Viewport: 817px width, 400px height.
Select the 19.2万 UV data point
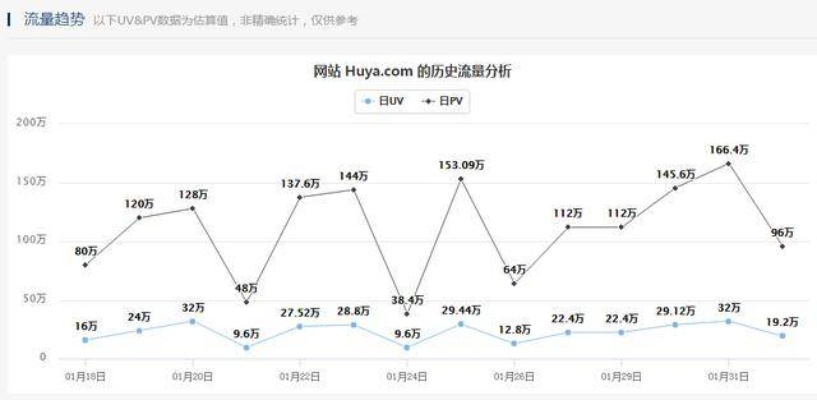tap(782, 336)
